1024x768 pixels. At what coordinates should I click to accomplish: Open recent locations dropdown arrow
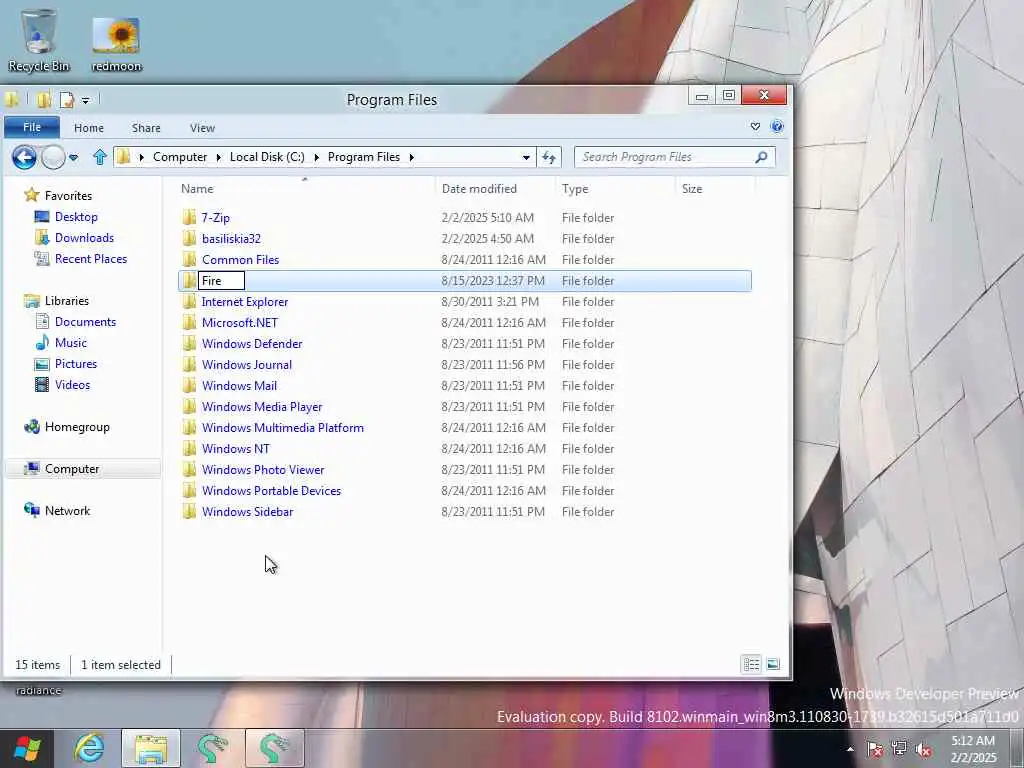[73, 157]
